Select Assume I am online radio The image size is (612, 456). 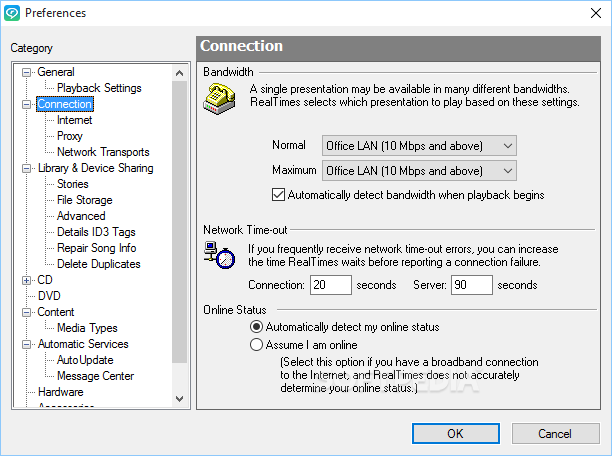coord(256,344)
